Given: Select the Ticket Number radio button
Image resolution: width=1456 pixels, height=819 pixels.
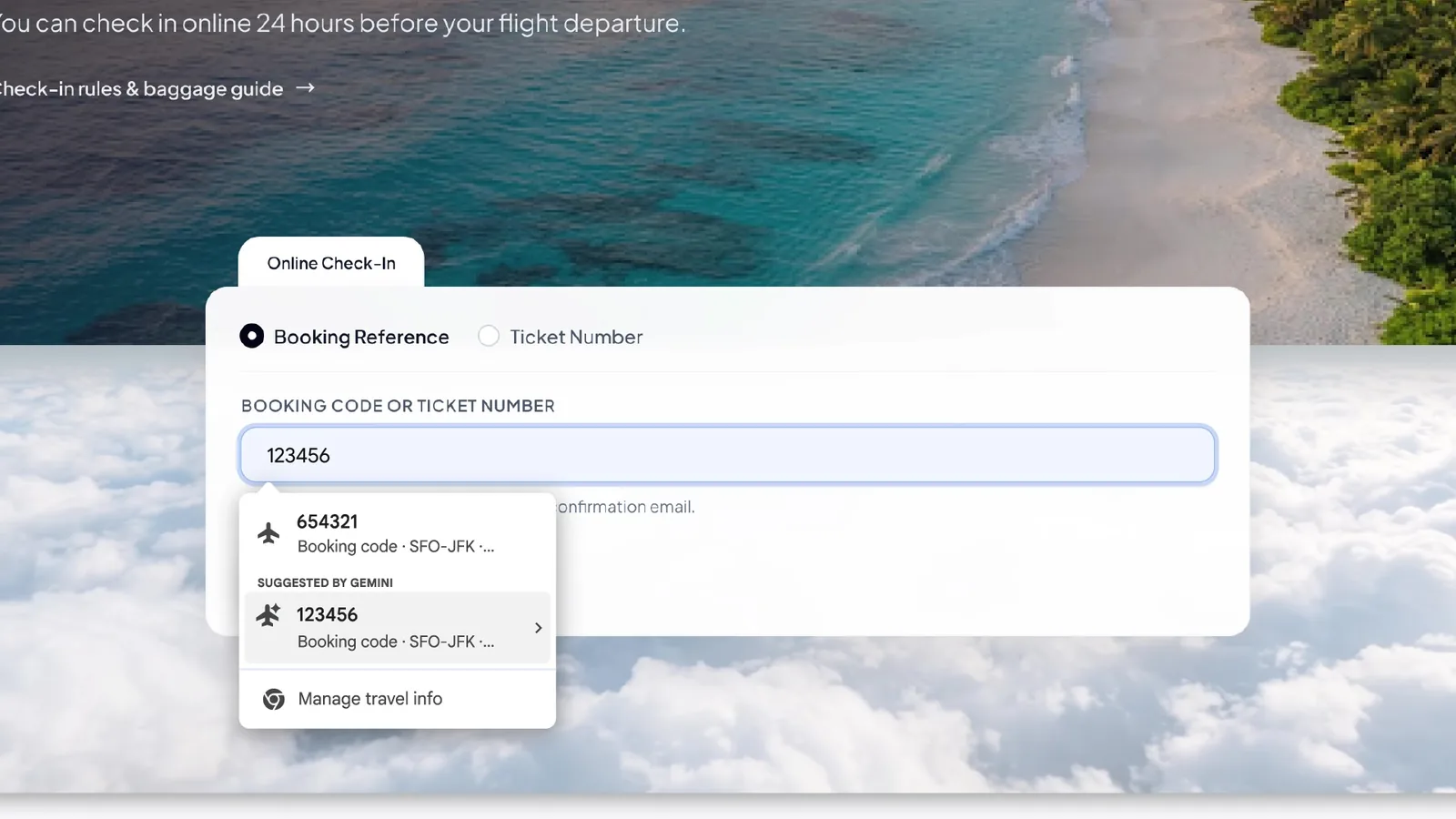Looking at the screenshot, I should tap(489, 336).
